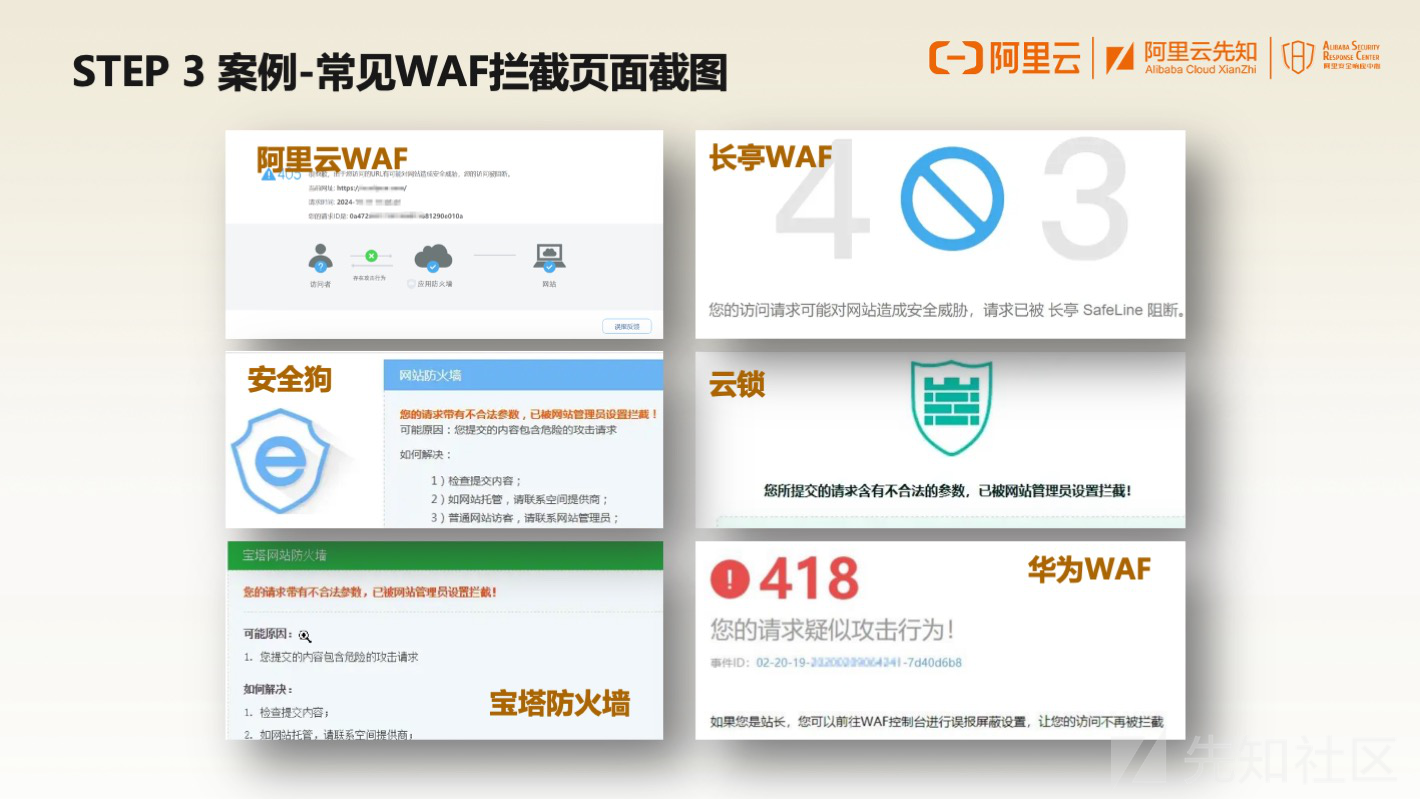Click the Yunsuo green brick-wall shield icon
Image resolution: width=1420 pixels, height=799 pixels.
coord(951,409)
